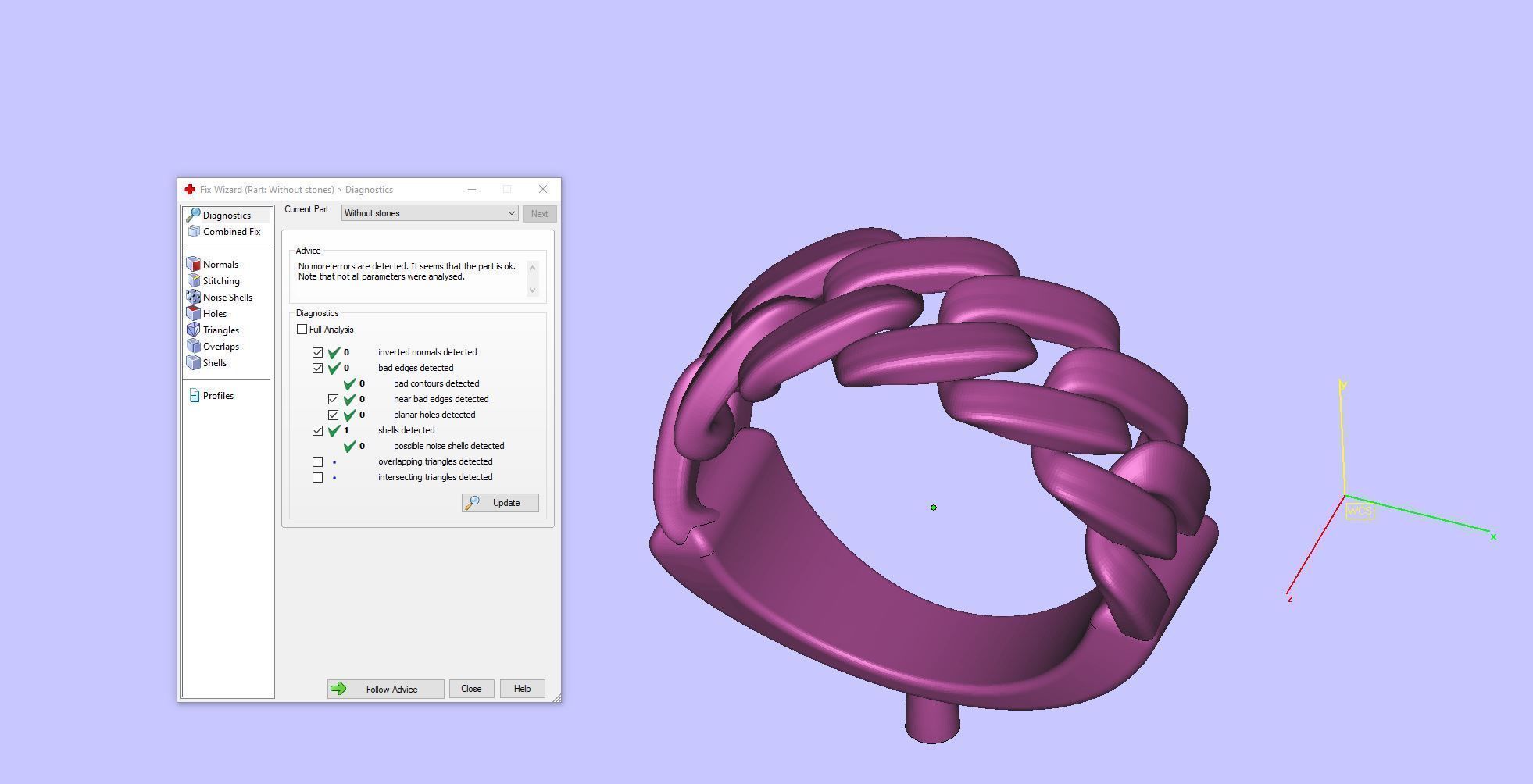Enable intersecting triangles detected checkbox

pyautogui.click(x=317, y=477)
